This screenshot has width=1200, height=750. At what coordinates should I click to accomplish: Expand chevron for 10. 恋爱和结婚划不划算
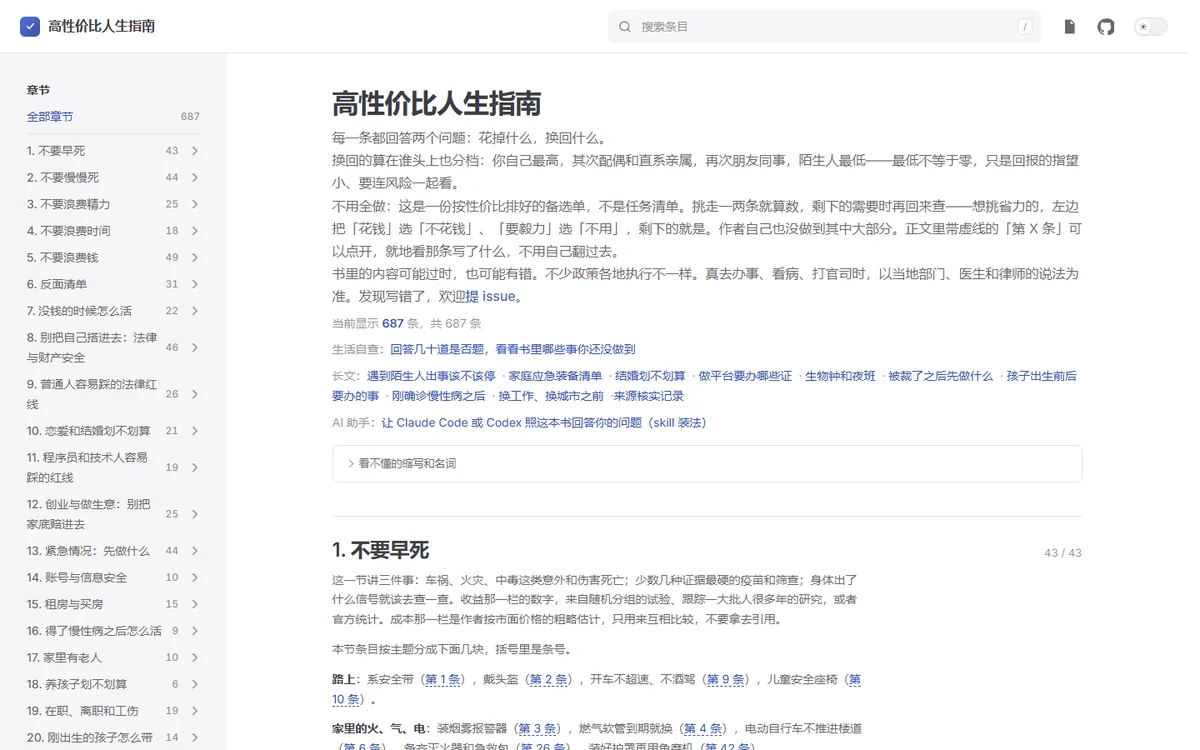point(194,431)
